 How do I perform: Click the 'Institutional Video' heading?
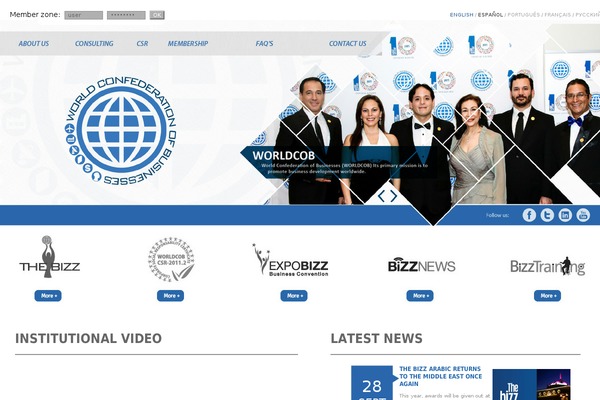(88, 338)
